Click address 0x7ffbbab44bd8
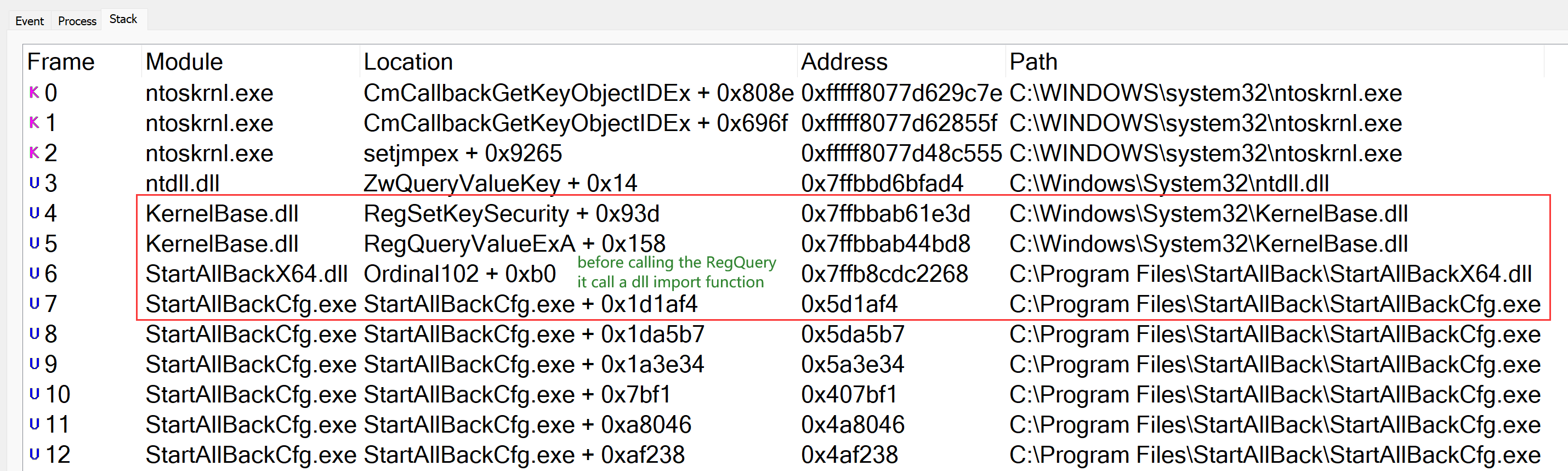Image resolution: width=1568 pixels, height=471 pixels. tap(885, 244)
